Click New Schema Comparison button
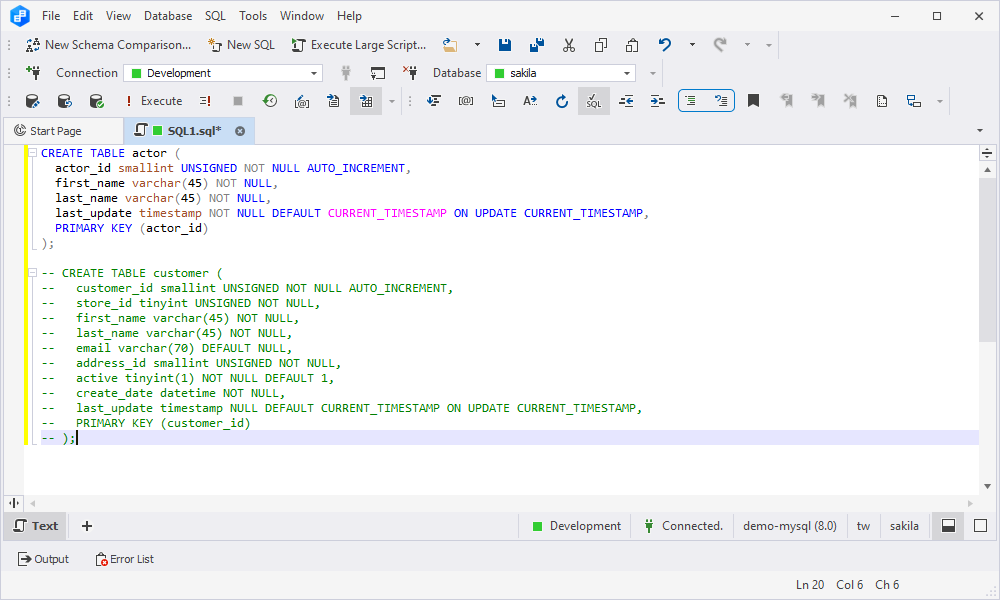1000x600 pixels. (108, 45)
